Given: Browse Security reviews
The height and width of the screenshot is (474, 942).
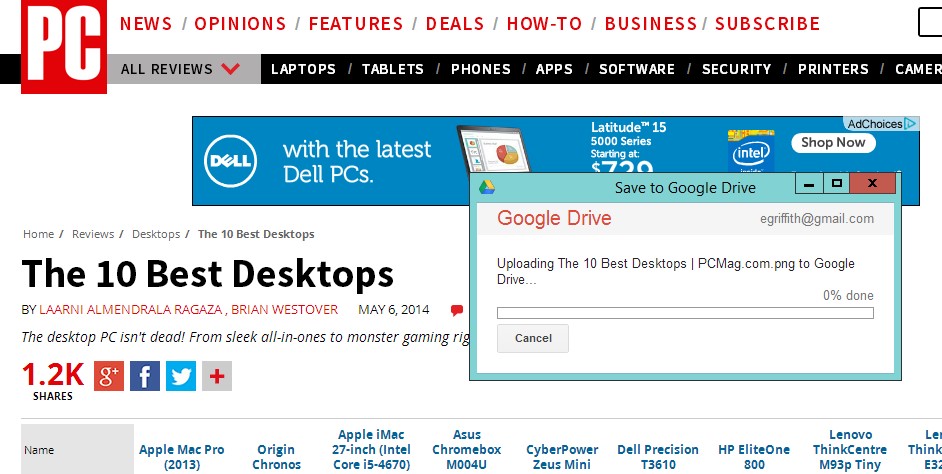Looking at the screenshot, I should coord(737,69).
